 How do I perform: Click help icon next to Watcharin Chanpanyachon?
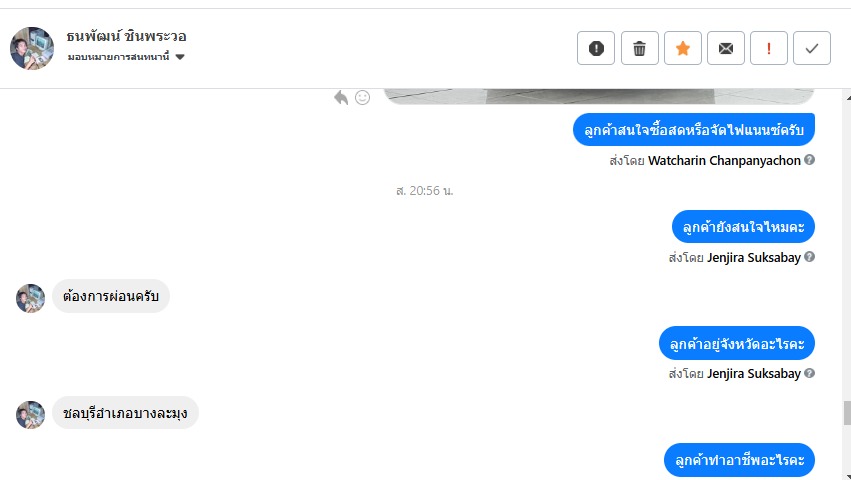coord(809,160)
